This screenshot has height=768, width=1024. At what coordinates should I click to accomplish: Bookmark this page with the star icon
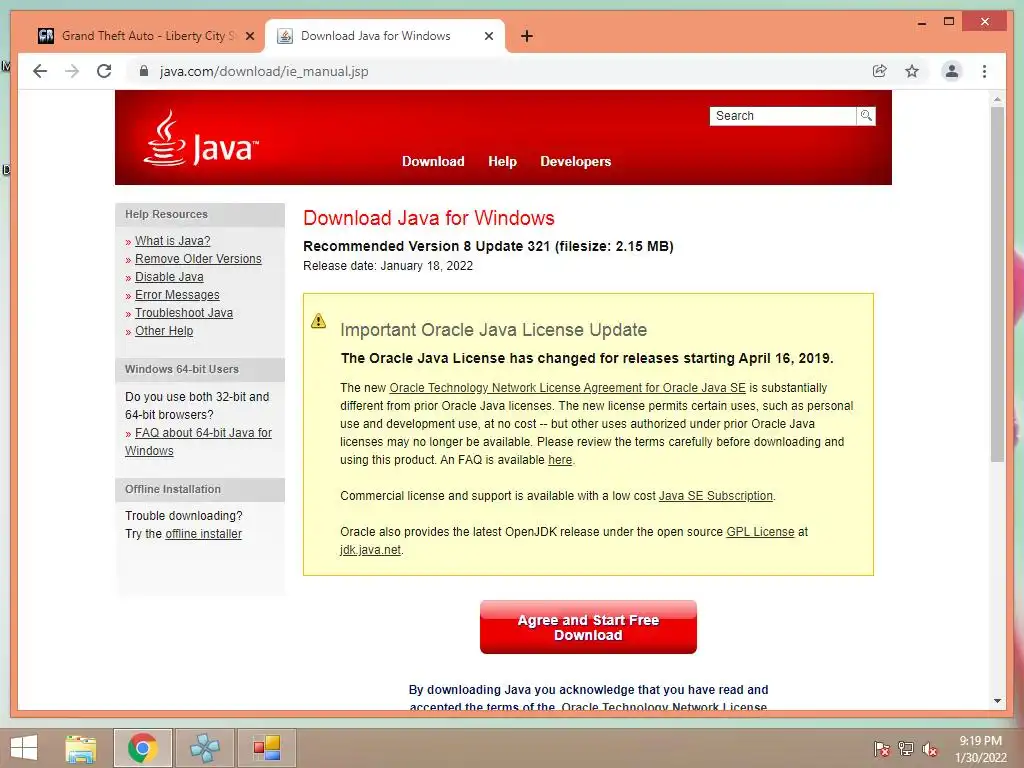[912, 71]
